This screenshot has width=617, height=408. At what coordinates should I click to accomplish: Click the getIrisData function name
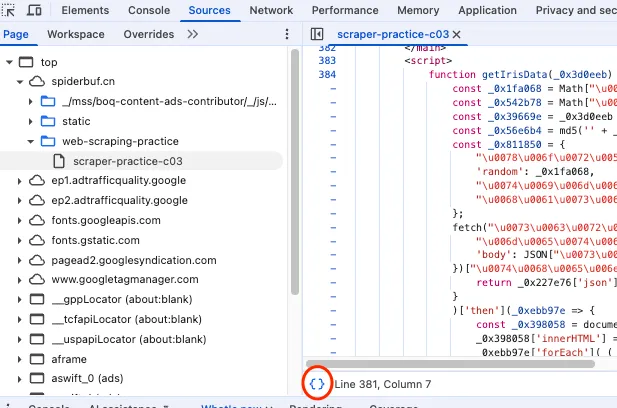click(514, 74)
